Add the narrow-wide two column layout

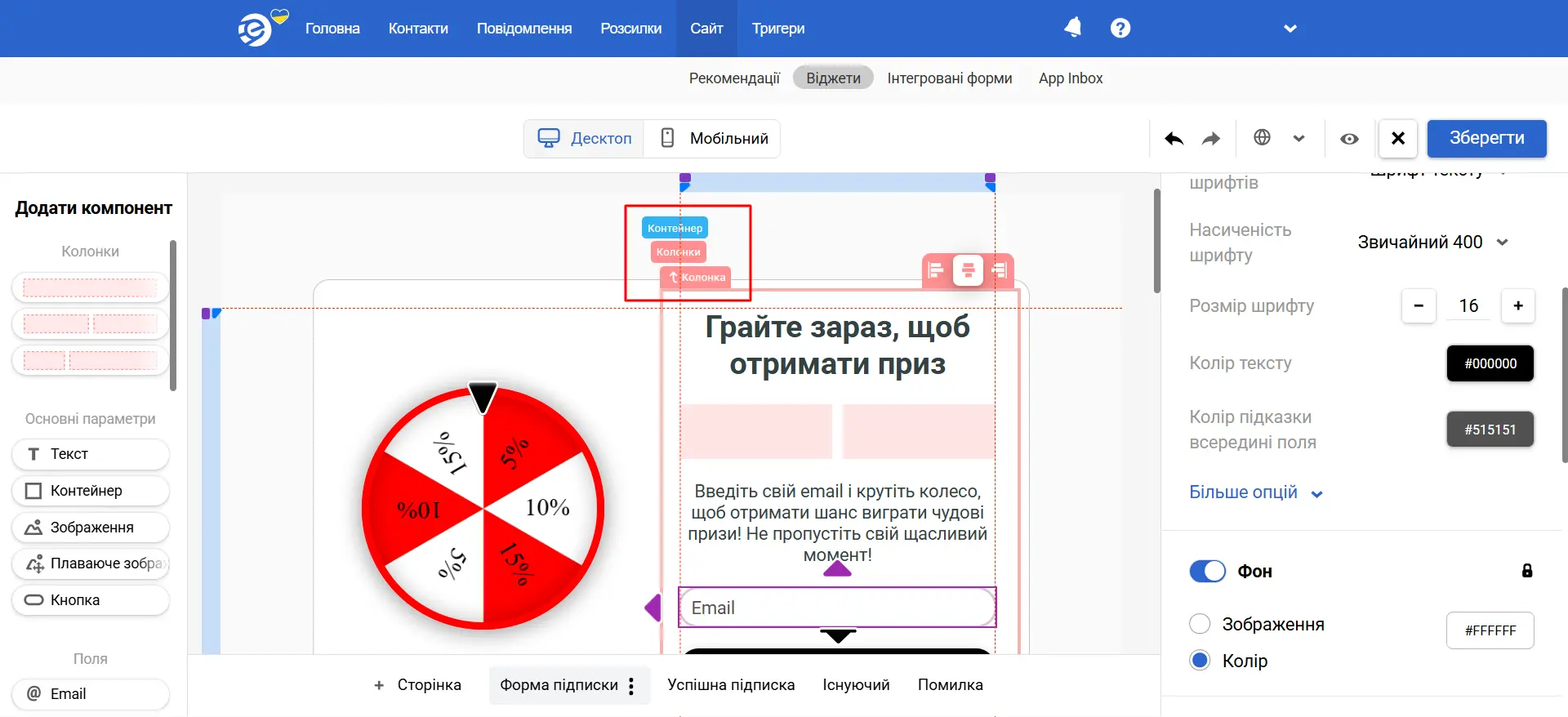coord(90,360)
